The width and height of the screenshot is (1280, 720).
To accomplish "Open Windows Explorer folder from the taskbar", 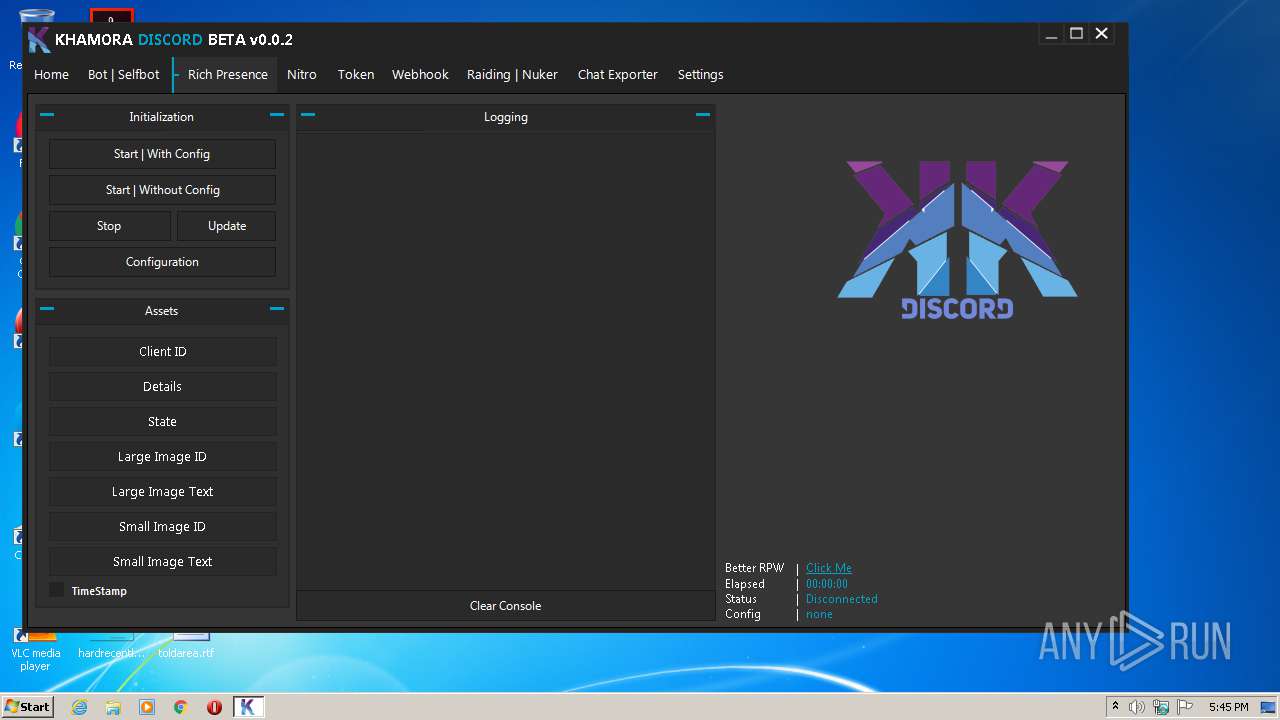I will (x=113, y=707).
